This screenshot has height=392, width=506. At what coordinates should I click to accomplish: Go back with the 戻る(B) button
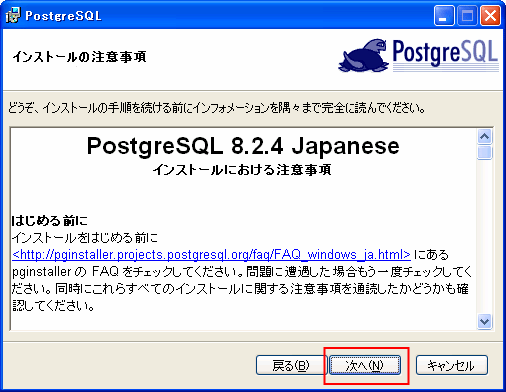click(x=291, y=365)
